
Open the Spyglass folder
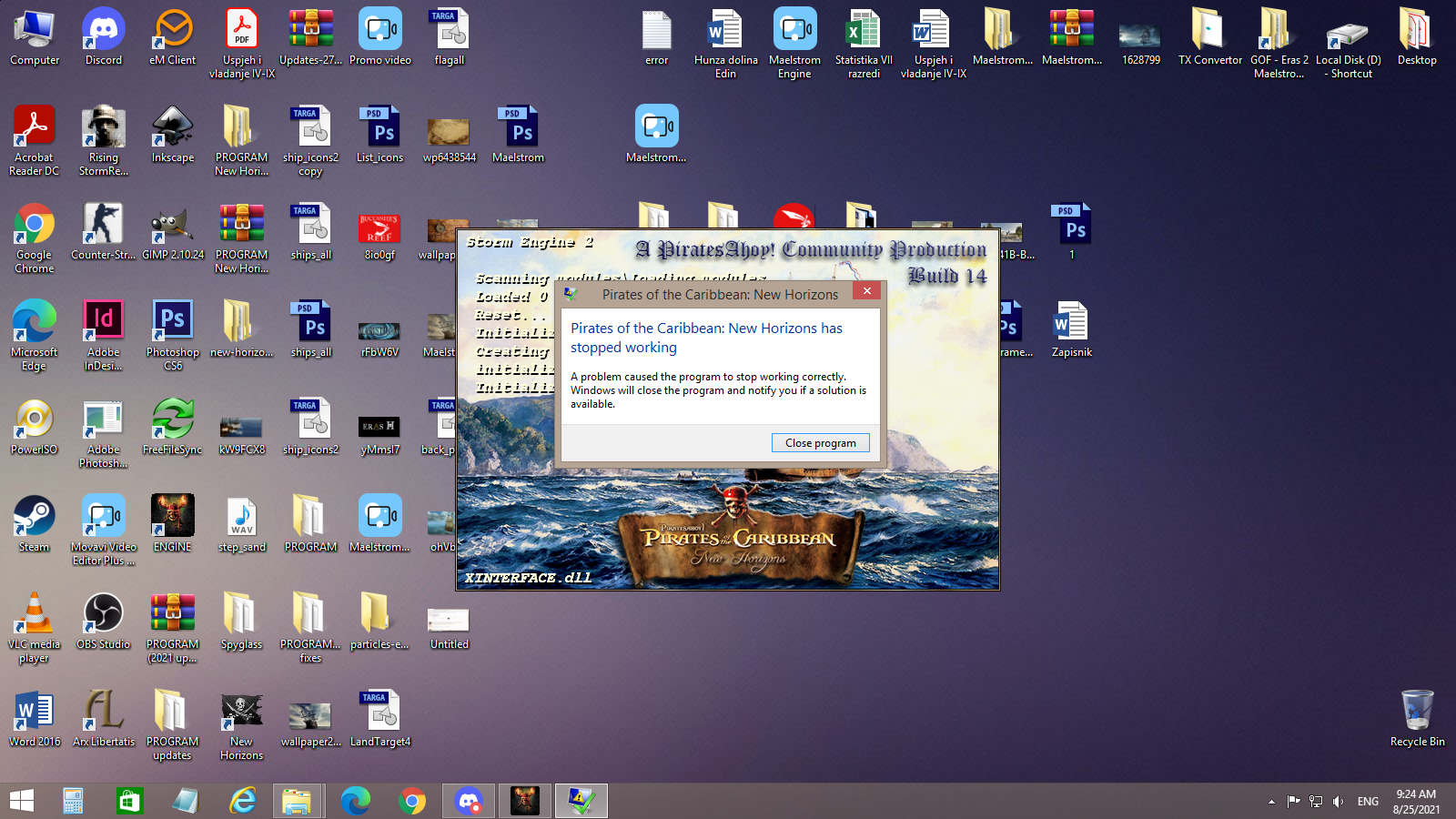click(242, 622)
